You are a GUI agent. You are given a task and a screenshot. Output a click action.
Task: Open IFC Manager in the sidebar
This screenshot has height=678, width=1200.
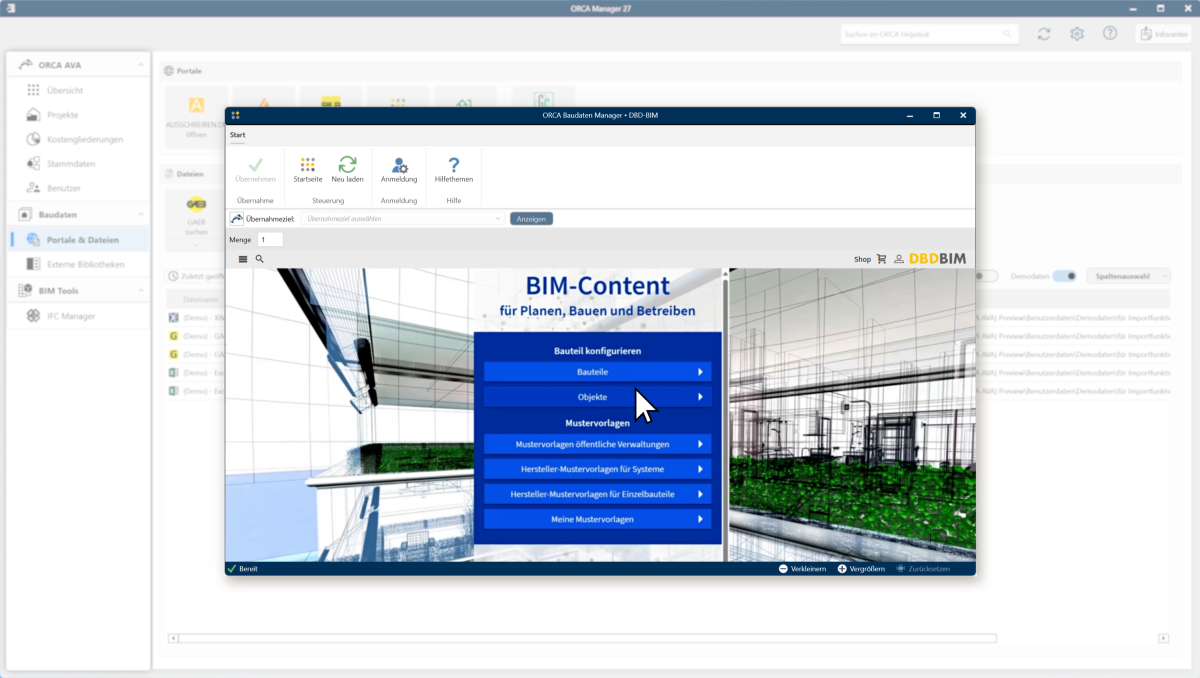(71, 316)
